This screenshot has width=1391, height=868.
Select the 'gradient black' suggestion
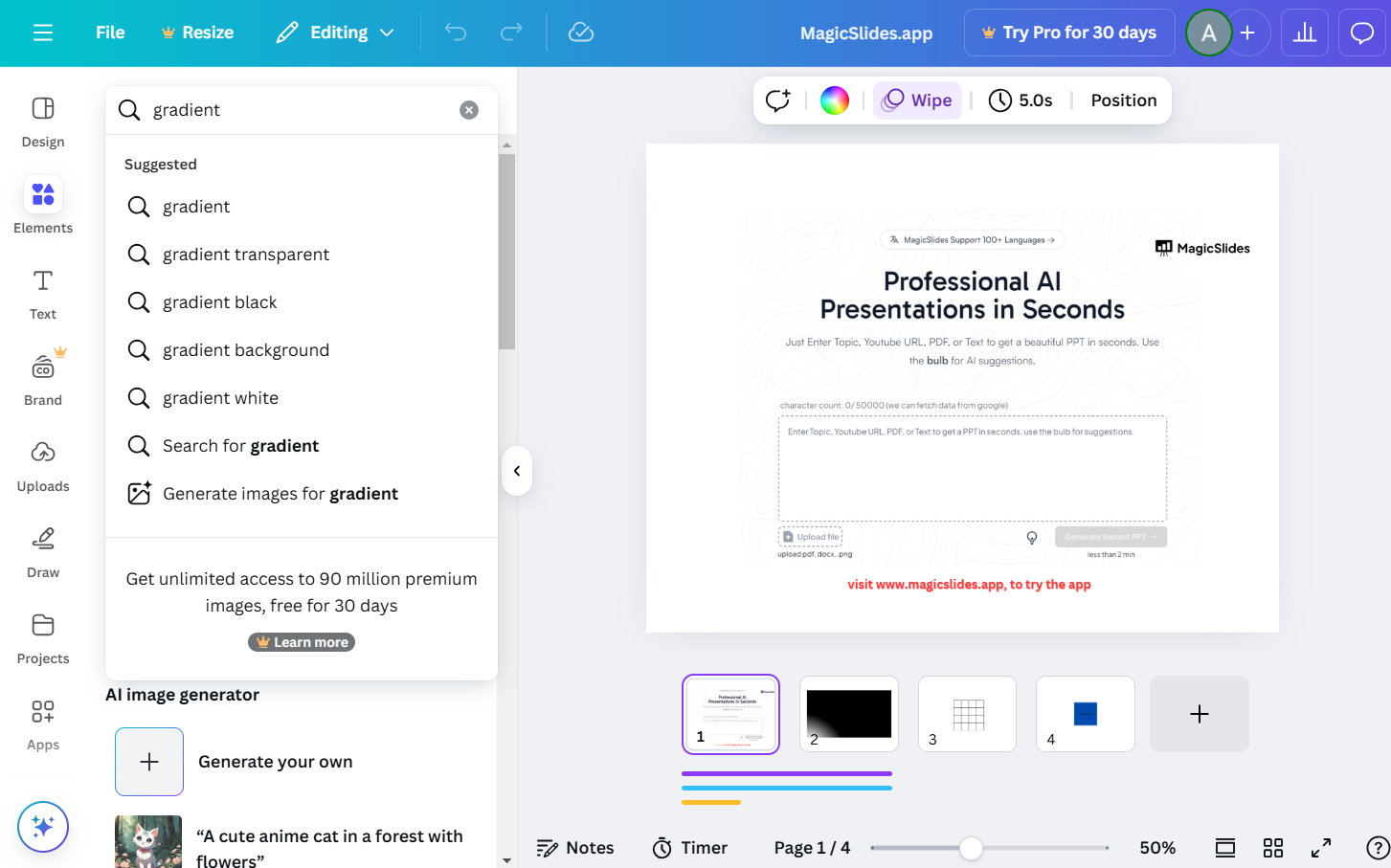302,302
